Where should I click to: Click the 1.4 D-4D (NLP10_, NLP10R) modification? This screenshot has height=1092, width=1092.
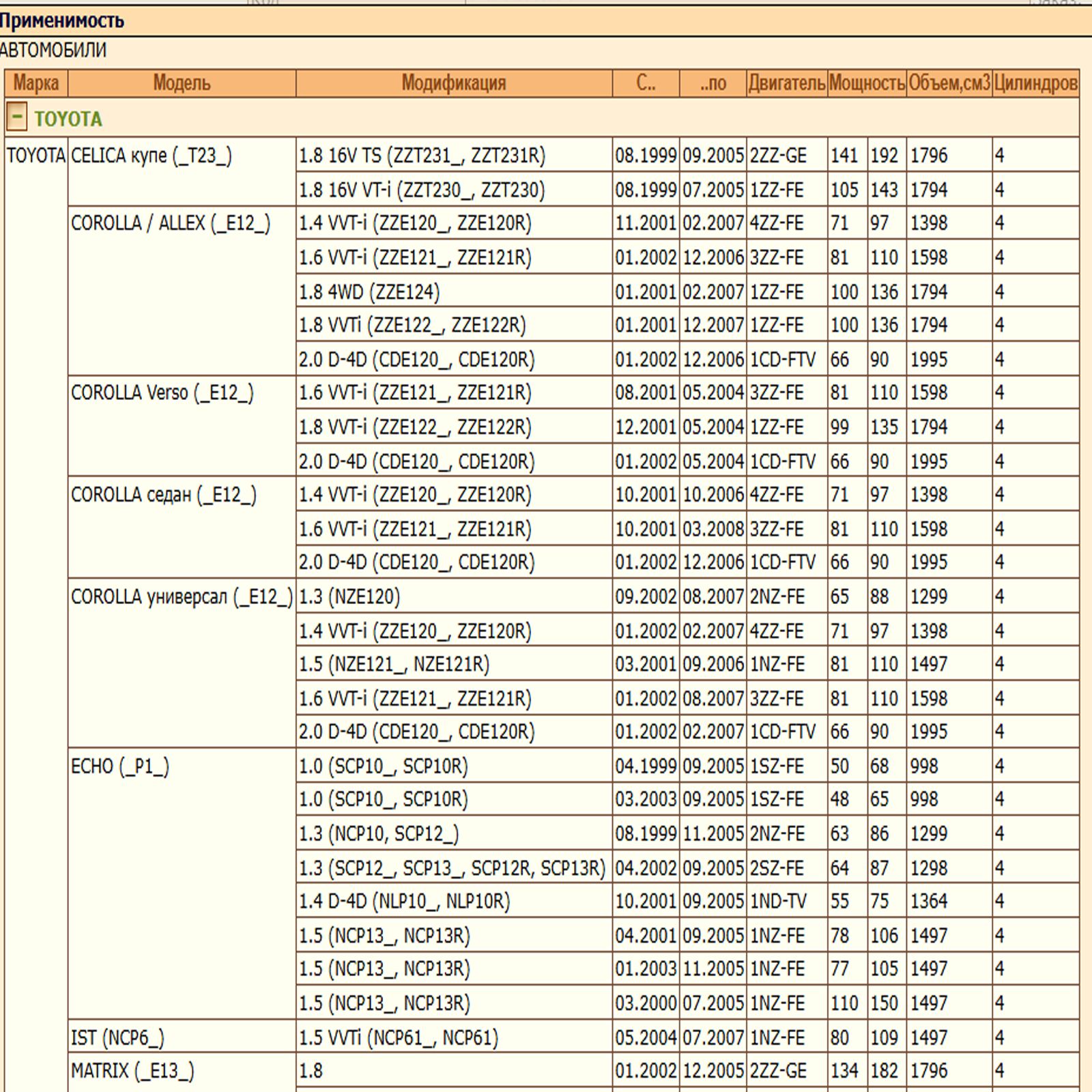click(404, 902)
